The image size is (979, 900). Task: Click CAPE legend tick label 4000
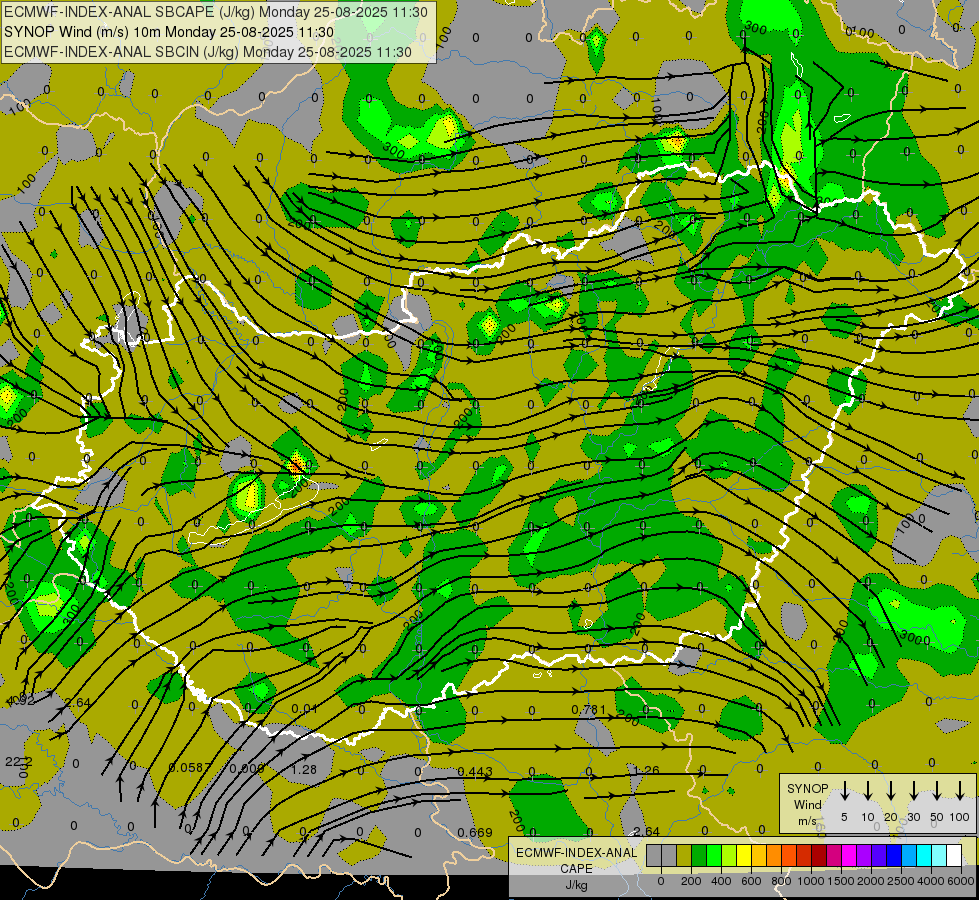[931, 881]
